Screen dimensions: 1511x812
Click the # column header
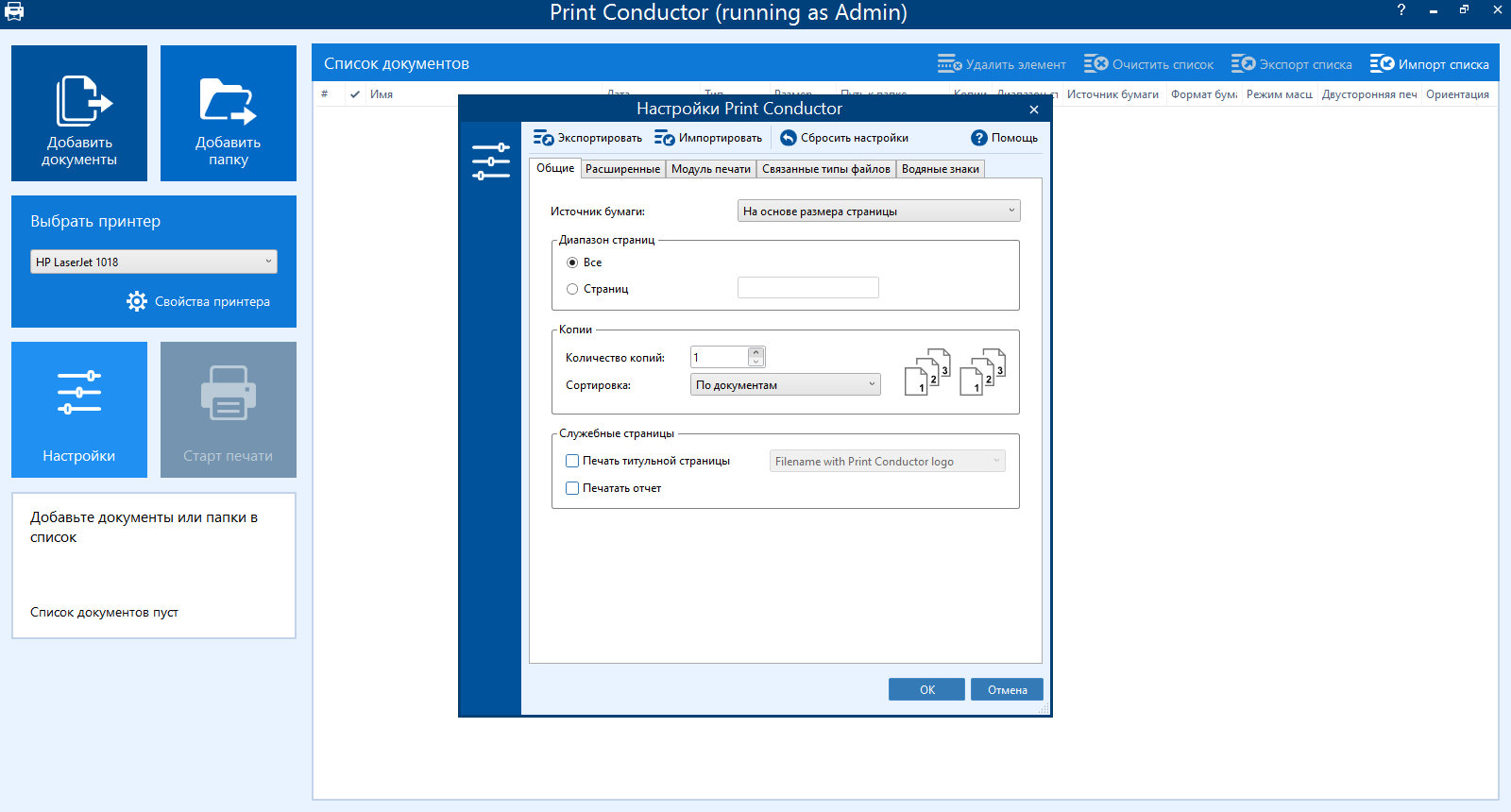pos(325,94)
